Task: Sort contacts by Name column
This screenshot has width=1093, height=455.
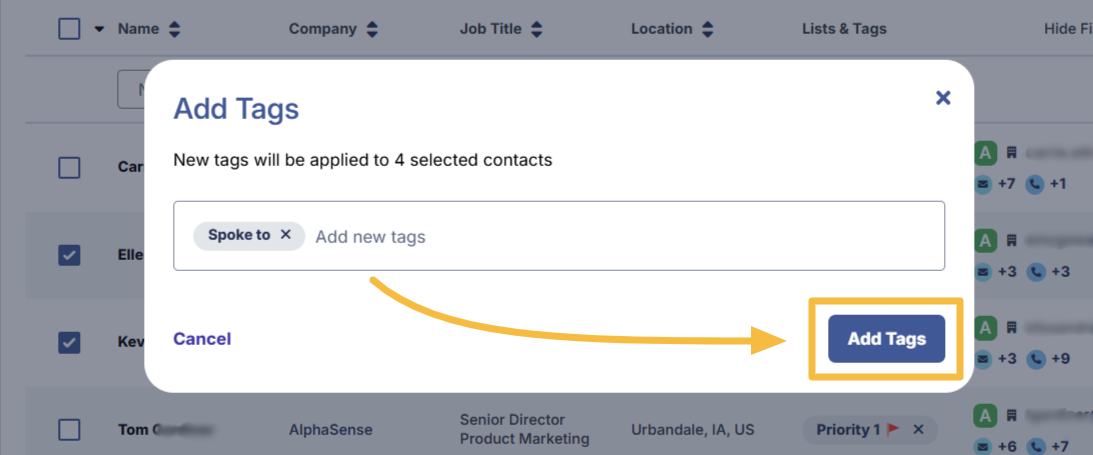Action: click(174, 29)
